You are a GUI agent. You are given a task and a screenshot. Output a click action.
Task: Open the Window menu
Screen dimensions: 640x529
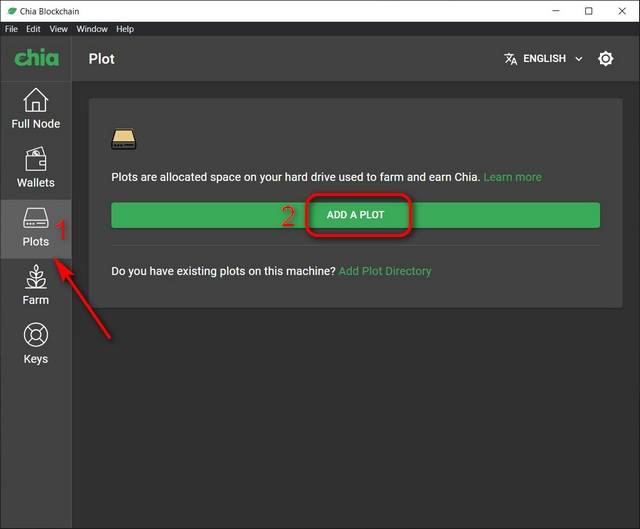click(x=92, y=29)
